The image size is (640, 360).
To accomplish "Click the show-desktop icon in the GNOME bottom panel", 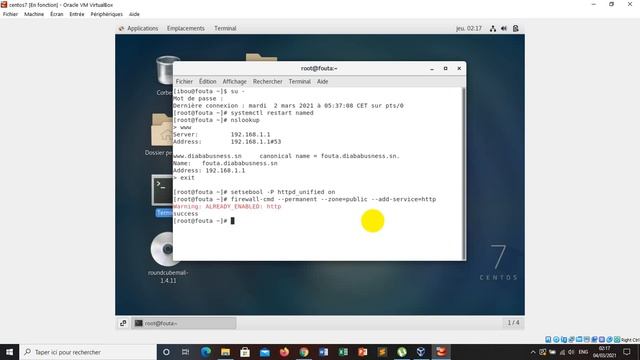I will pos(123,323).
